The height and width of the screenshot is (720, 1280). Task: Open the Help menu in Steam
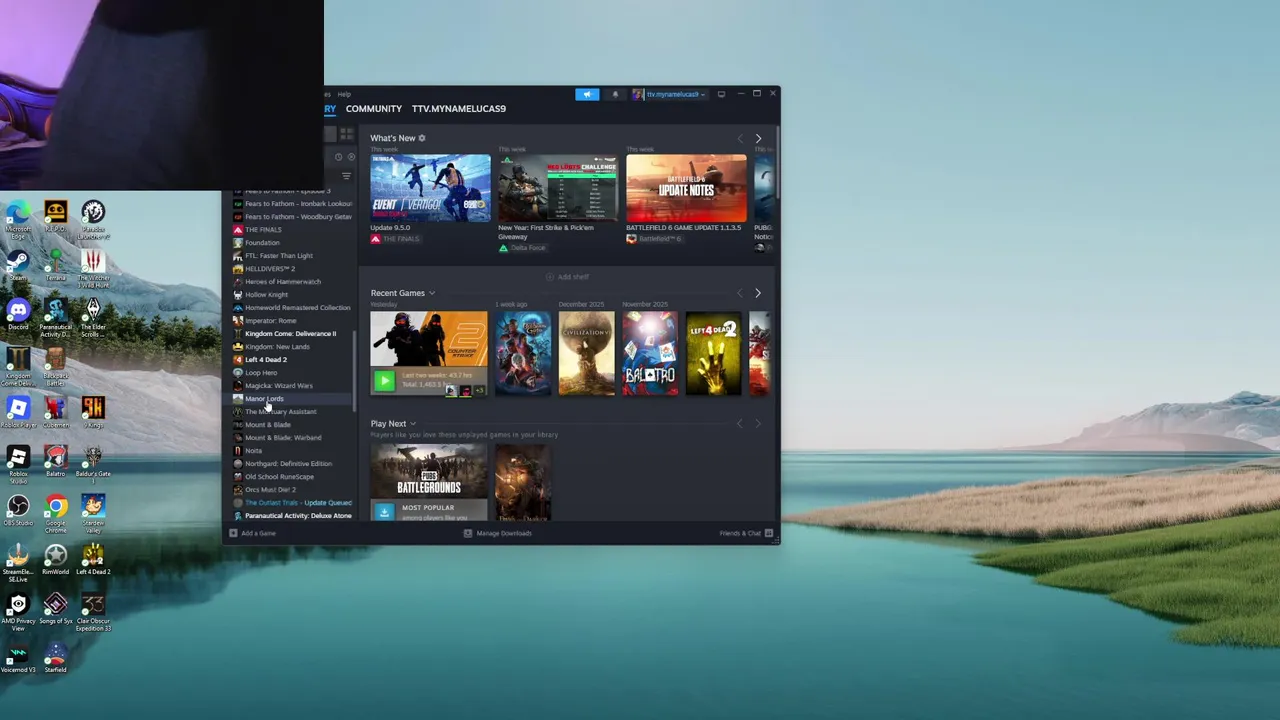(344, 94)
